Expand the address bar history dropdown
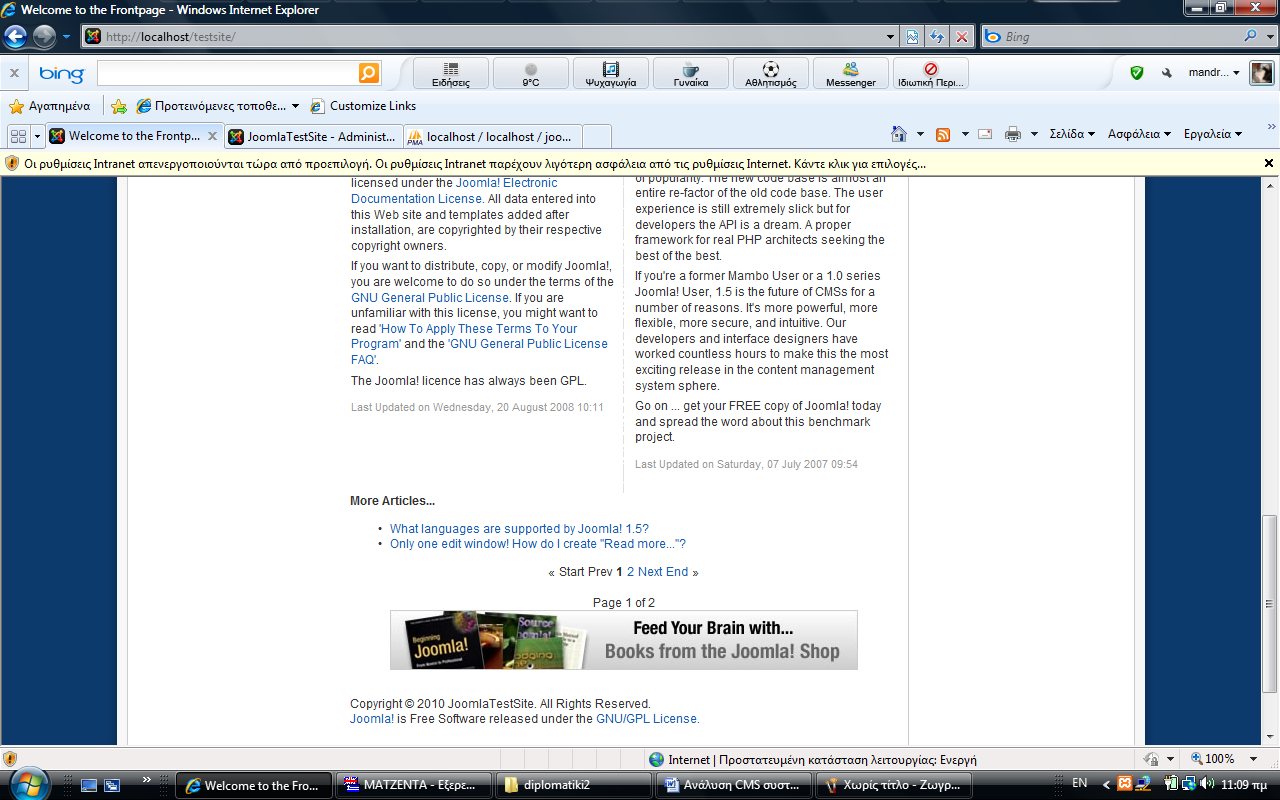The image size is (1280, 800). click(891, 37)
